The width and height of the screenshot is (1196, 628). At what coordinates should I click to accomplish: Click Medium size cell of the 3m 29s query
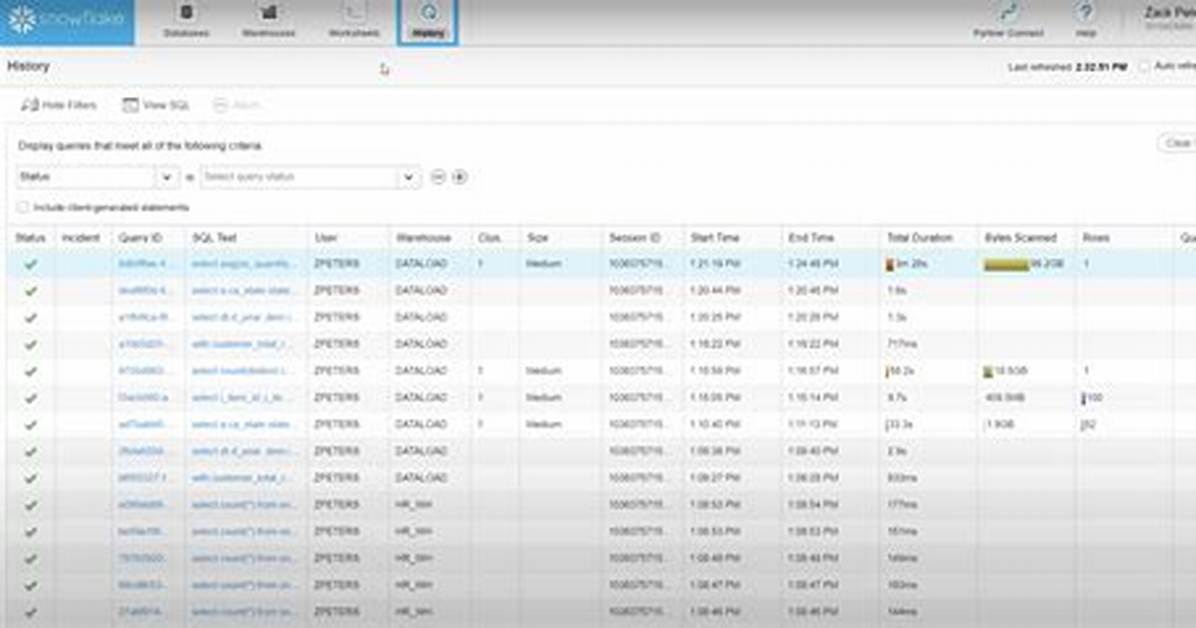pyautogui.click(x=544, y=264)
